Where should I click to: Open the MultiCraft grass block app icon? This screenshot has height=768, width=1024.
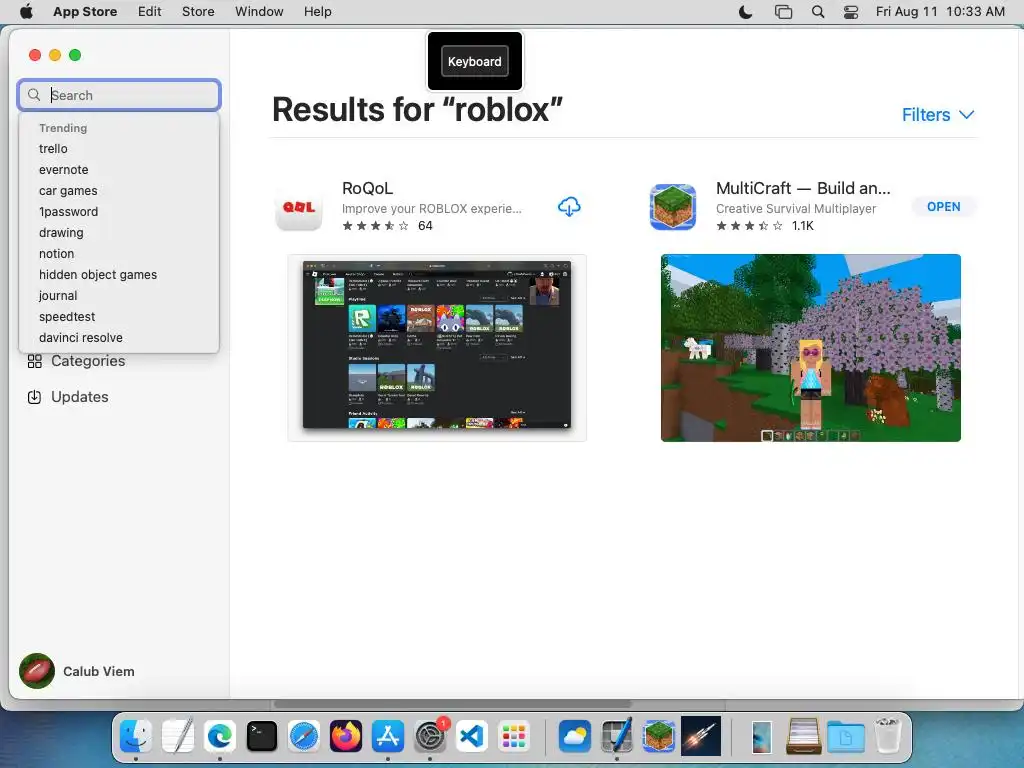point(673,207)
